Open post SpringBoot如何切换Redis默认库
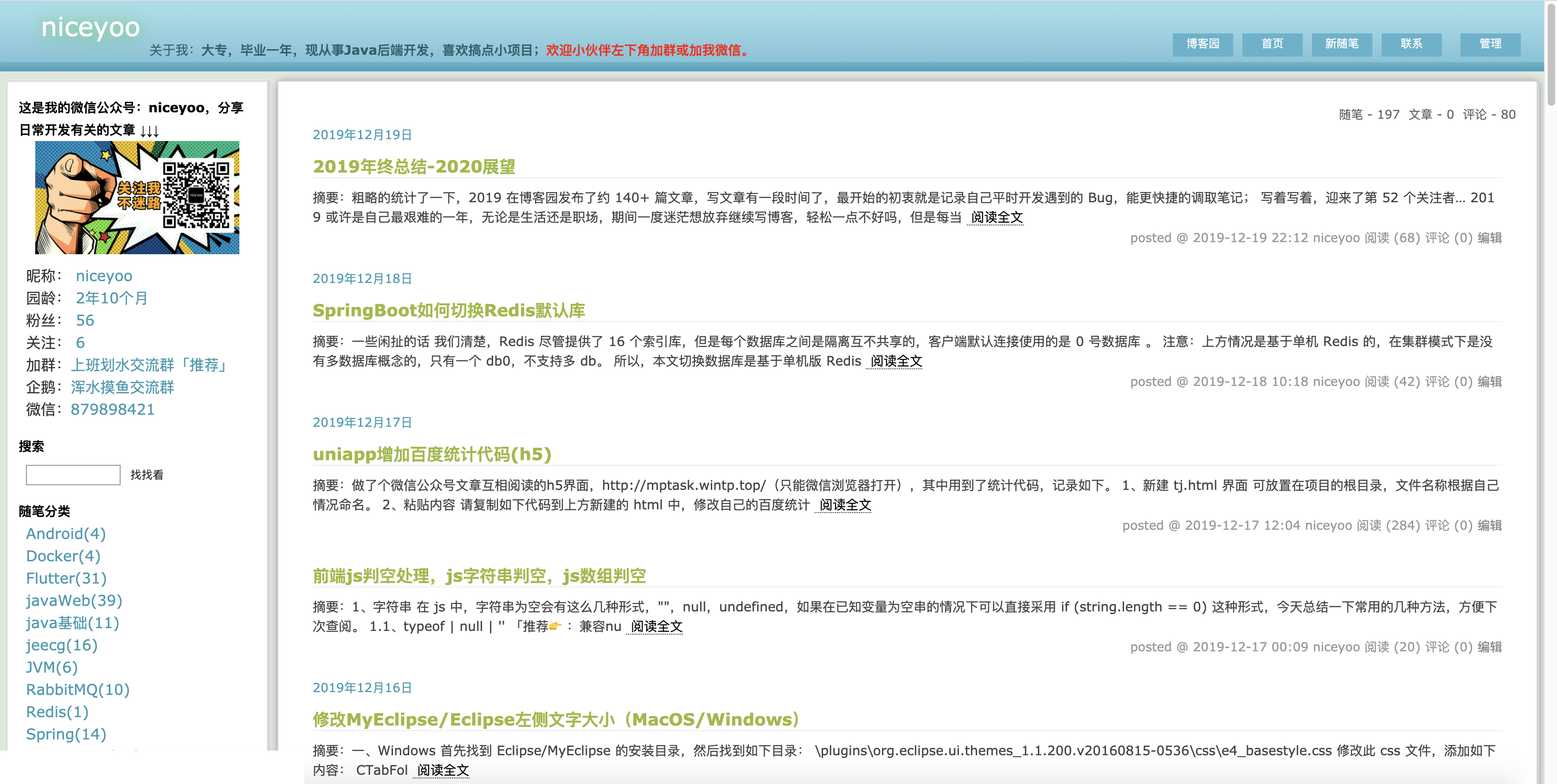This screenshot has width=1557, height=784. click(x=449, y=311)
